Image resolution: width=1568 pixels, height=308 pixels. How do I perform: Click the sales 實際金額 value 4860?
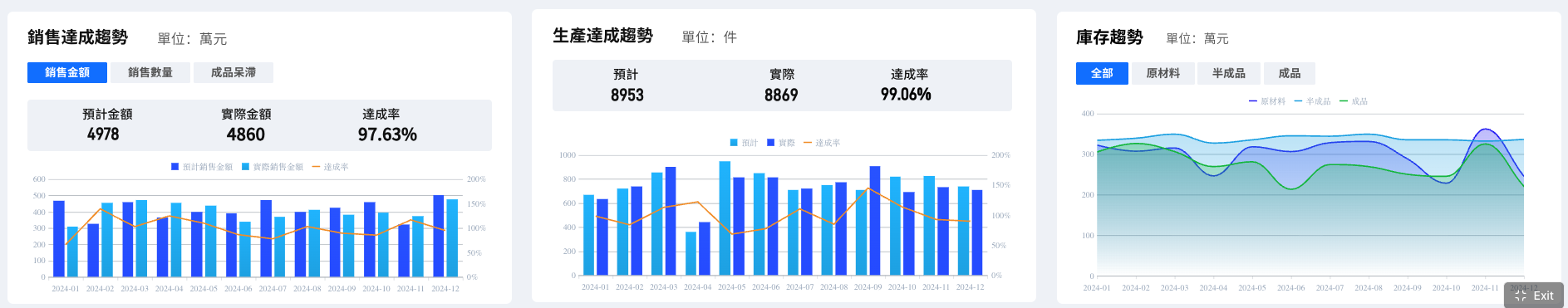[x=246, y=134]
